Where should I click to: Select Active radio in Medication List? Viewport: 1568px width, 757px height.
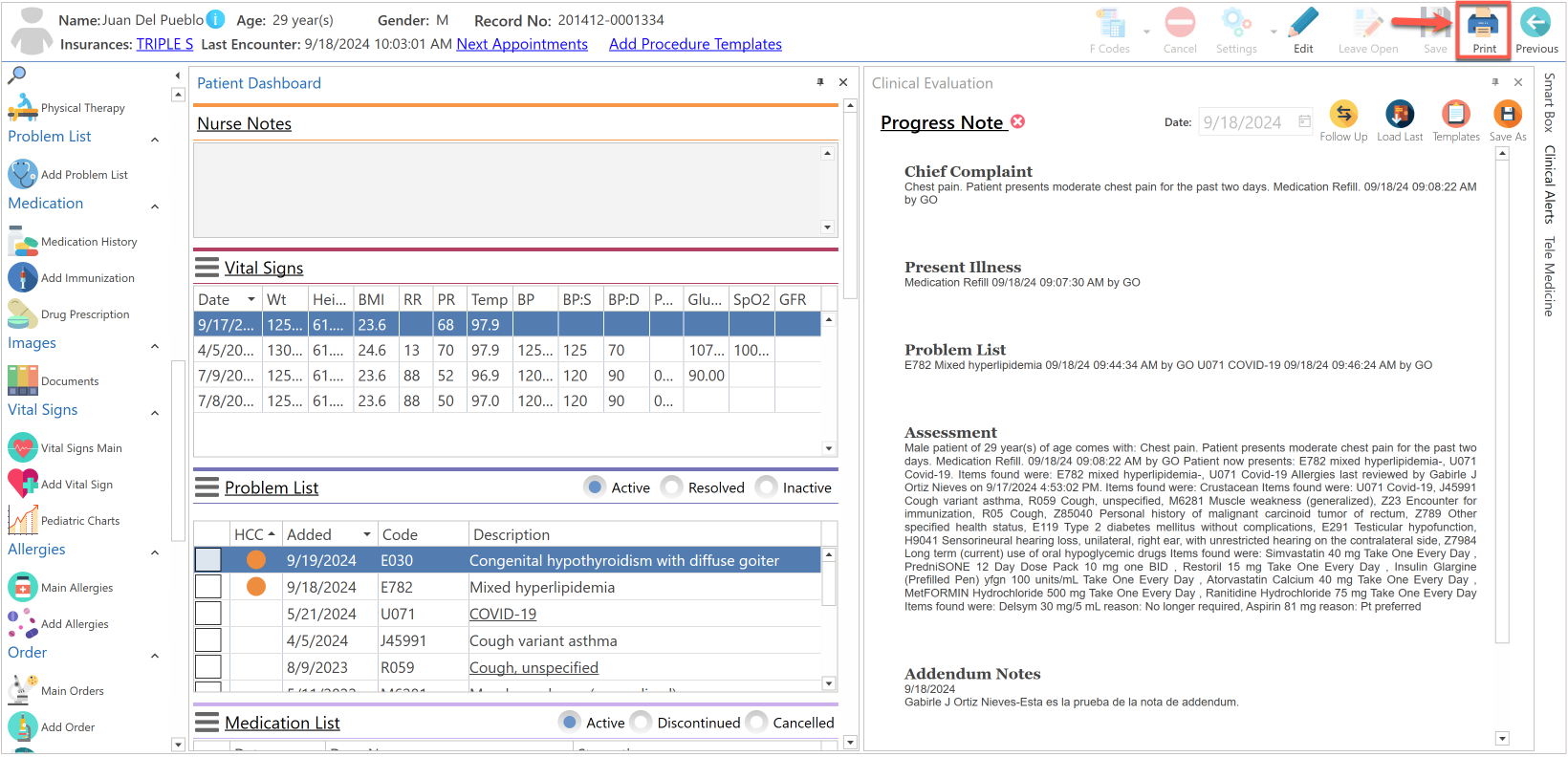tap(570, 722)
